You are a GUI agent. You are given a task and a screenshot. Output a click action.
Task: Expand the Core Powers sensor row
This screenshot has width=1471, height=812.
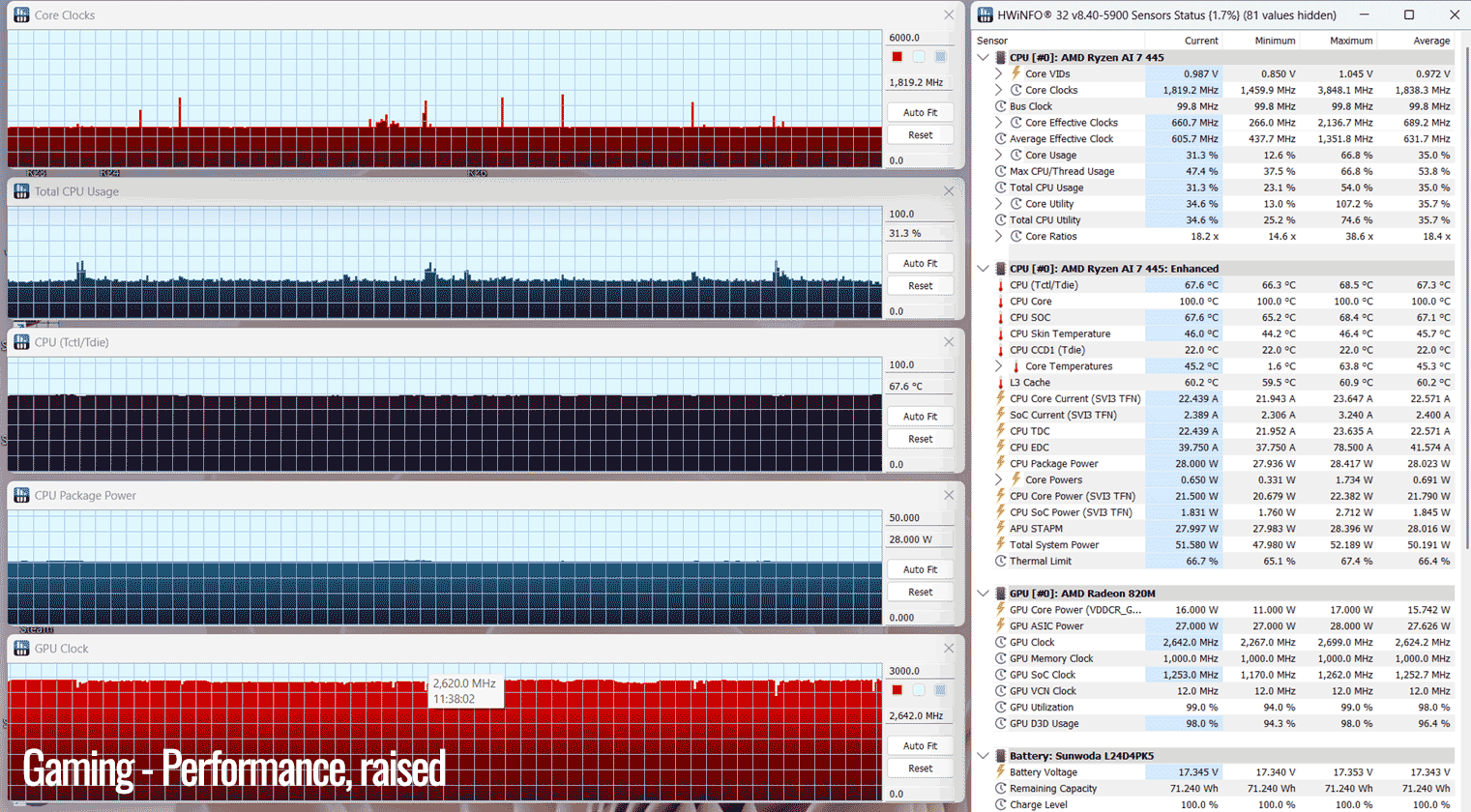(x=999, y=480)
